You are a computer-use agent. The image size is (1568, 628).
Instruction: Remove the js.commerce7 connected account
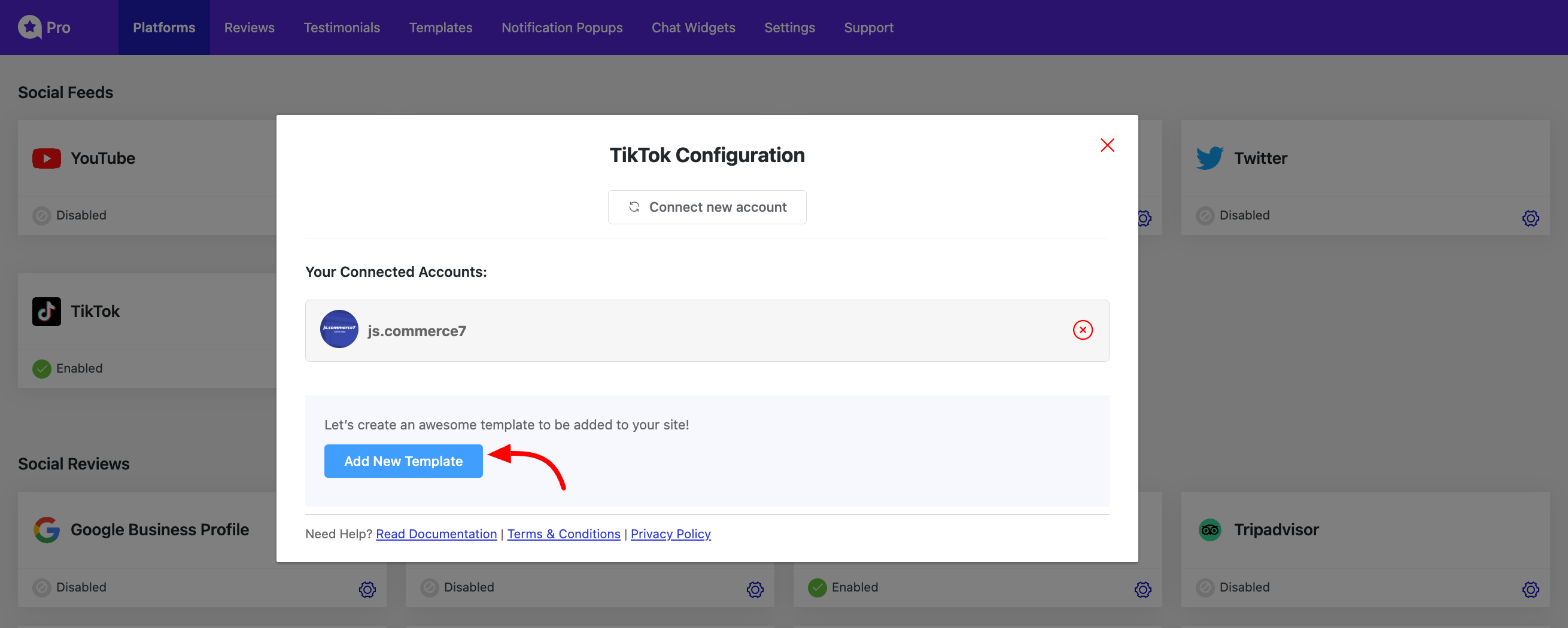[1082, 330]
